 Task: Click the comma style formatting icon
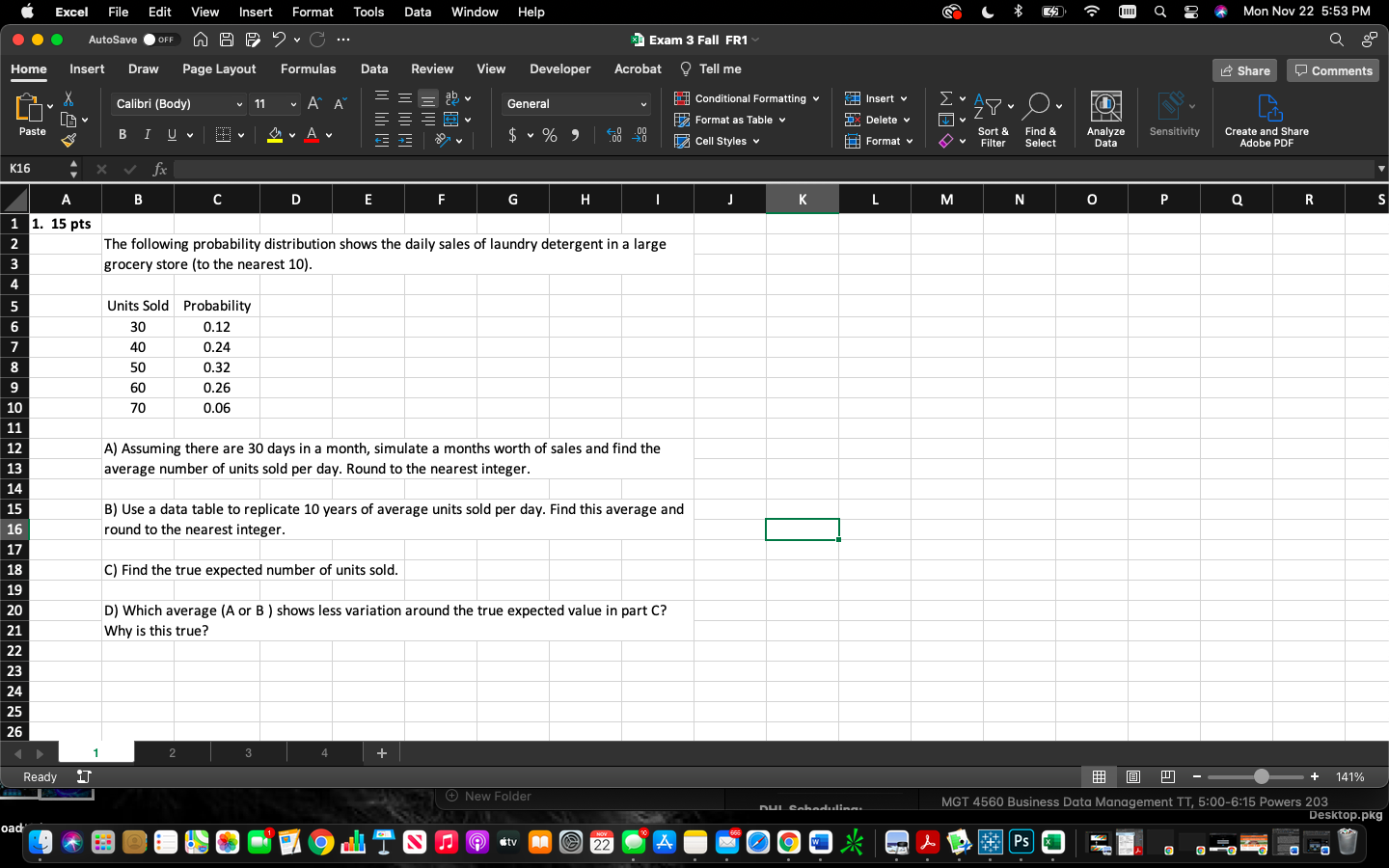click(x=576, y=134)
